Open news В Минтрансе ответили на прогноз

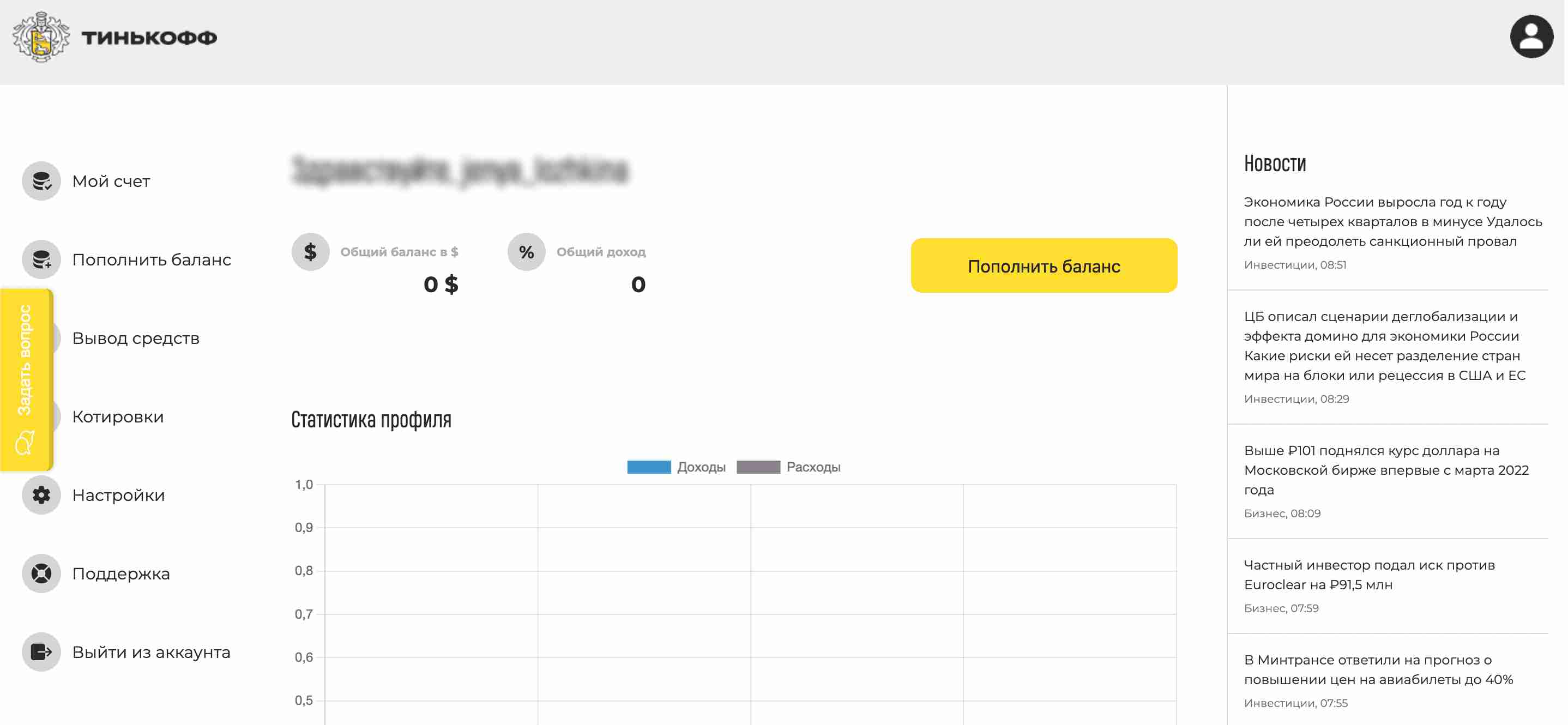coord(1379,669)
